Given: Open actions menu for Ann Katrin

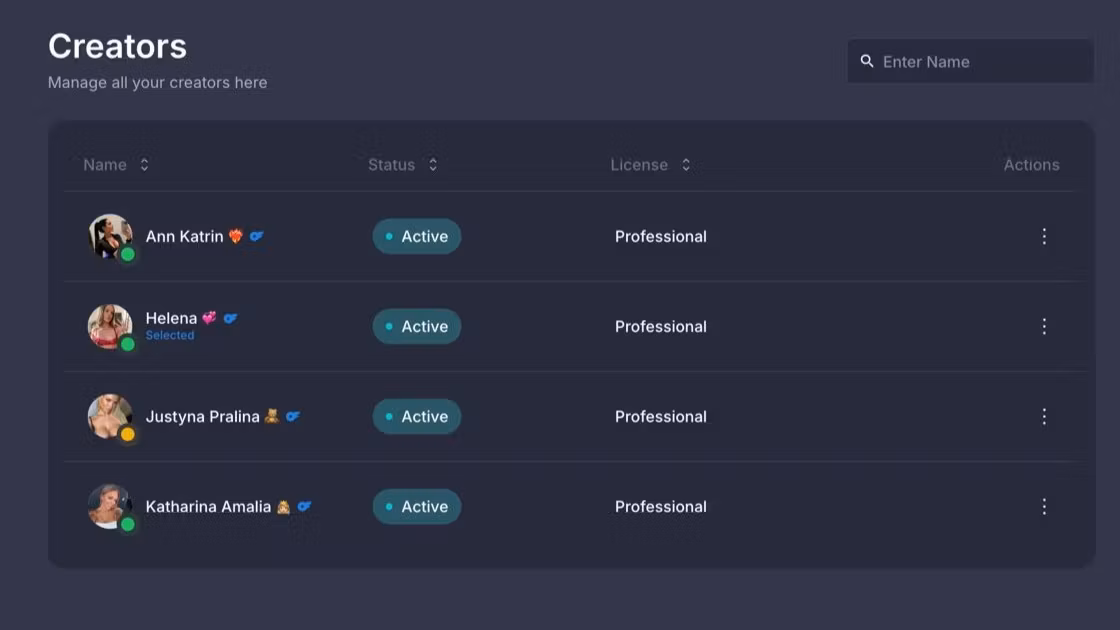Looking at the screenshot, I should 1044,236.
